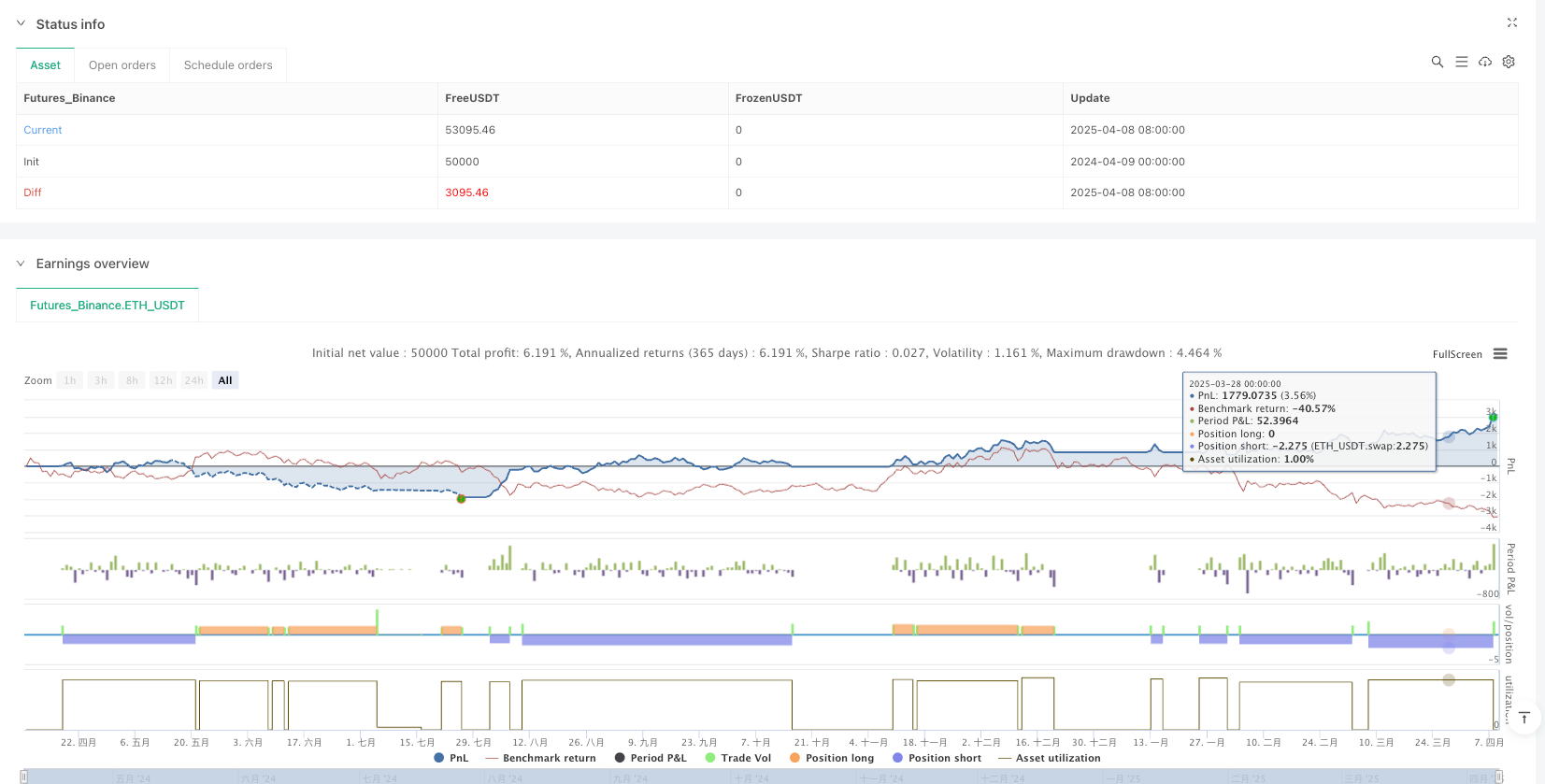Switch to the Schedule orders tab
1545x784 pixels.
(x=228, y=65)
